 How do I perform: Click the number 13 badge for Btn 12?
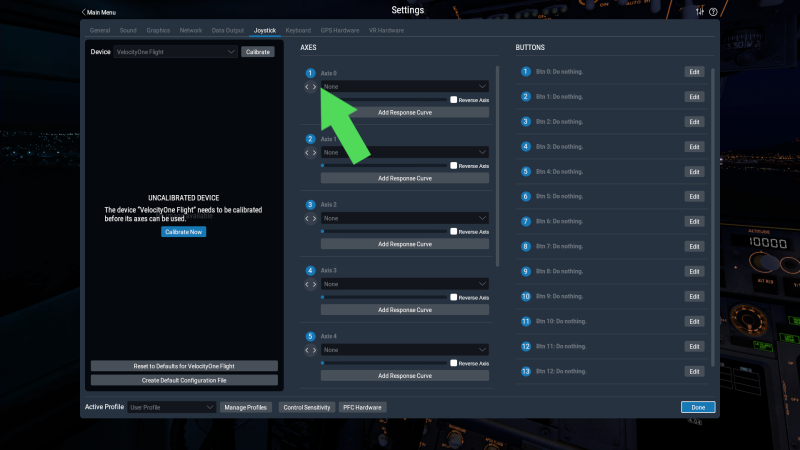click(x=526, y=371)
